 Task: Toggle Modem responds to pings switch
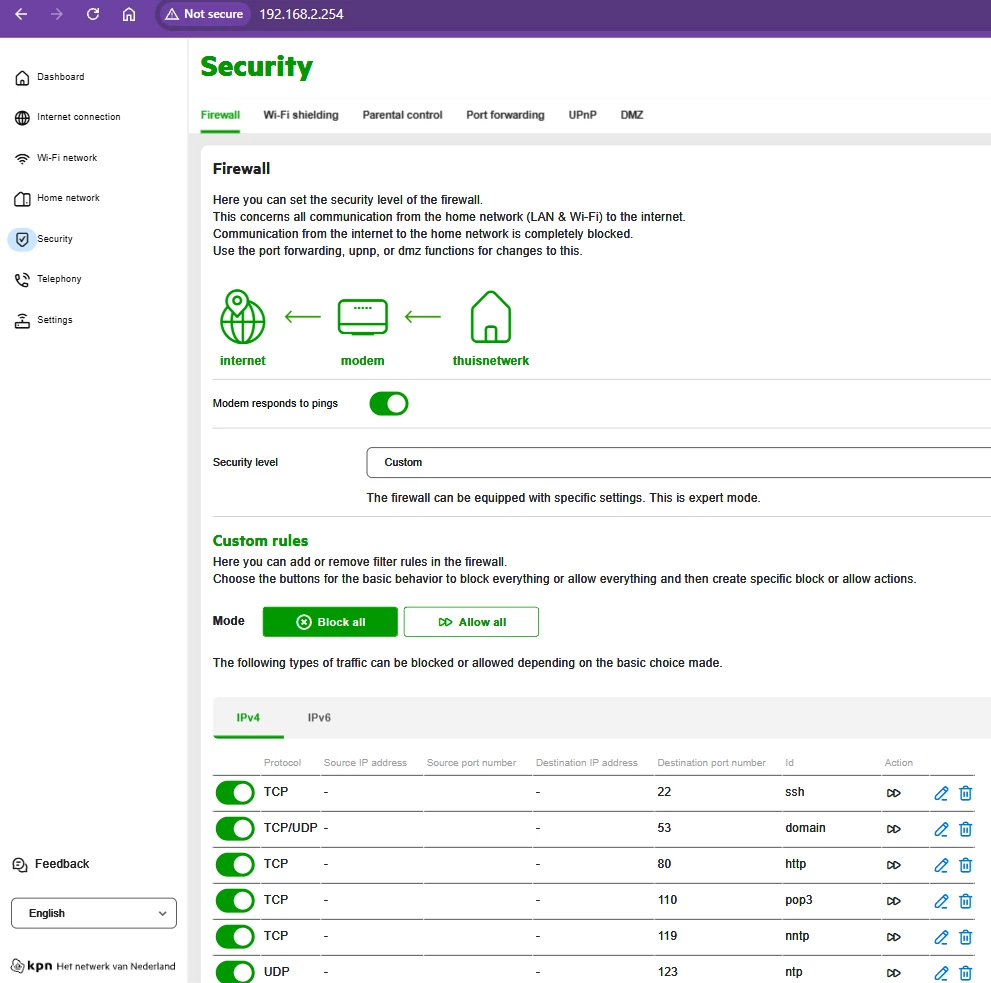(x=389, y=404)
